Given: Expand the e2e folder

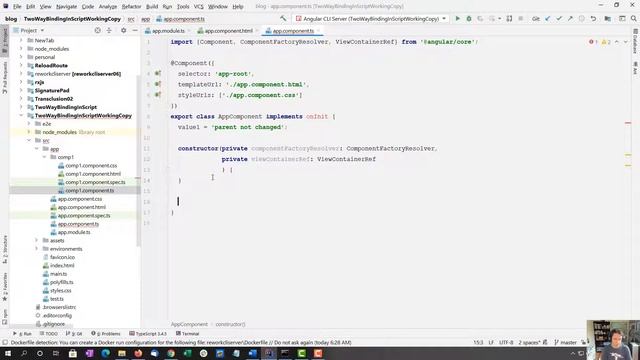Looking at the screenshot, I should (29, 124).
